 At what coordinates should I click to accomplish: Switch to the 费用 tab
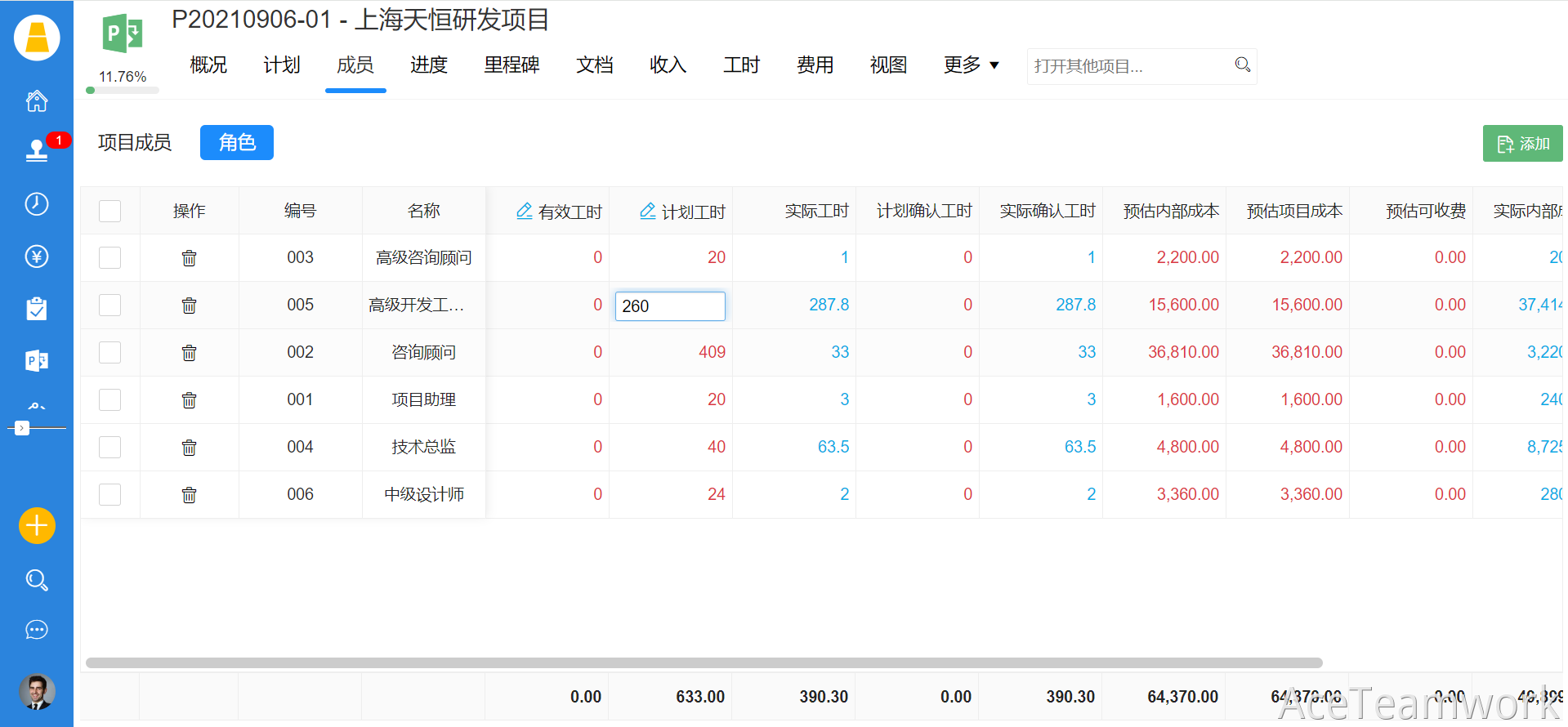815,65
